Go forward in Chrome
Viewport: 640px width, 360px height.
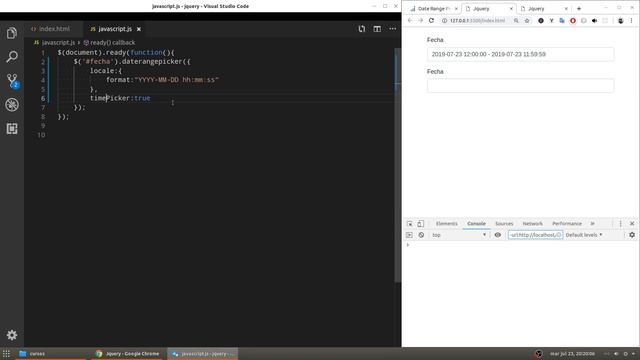(x=420, y=20)
